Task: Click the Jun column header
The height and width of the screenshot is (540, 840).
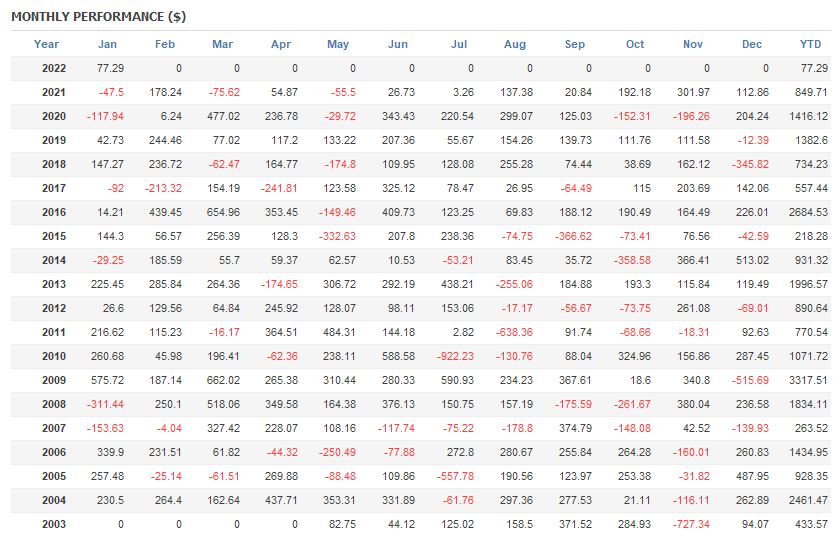Action: (398, 44)
